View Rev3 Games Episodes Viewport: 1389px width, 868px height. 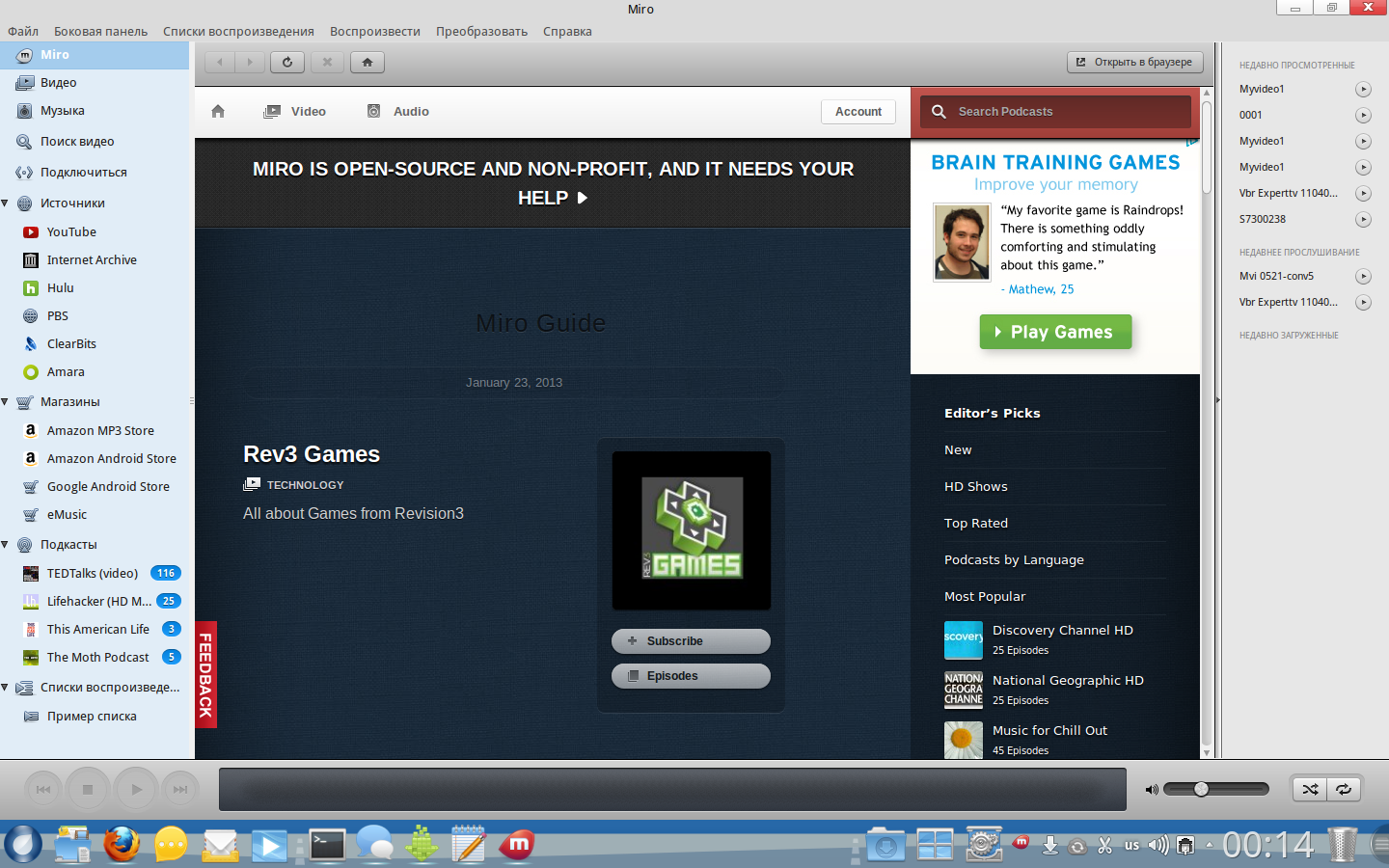click(691, 676)
